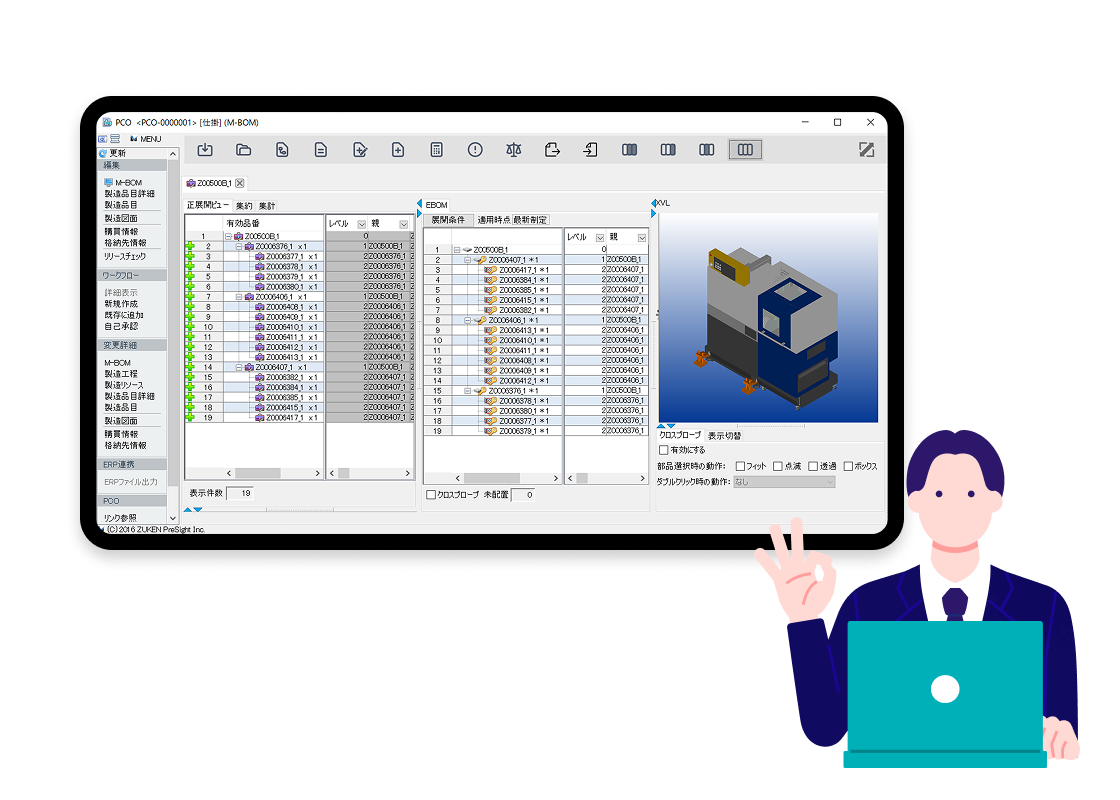Tick the クロスプローブ checkbox under EBOM
This screenshot has height=800, width=1120.
(x=431, y=495)
